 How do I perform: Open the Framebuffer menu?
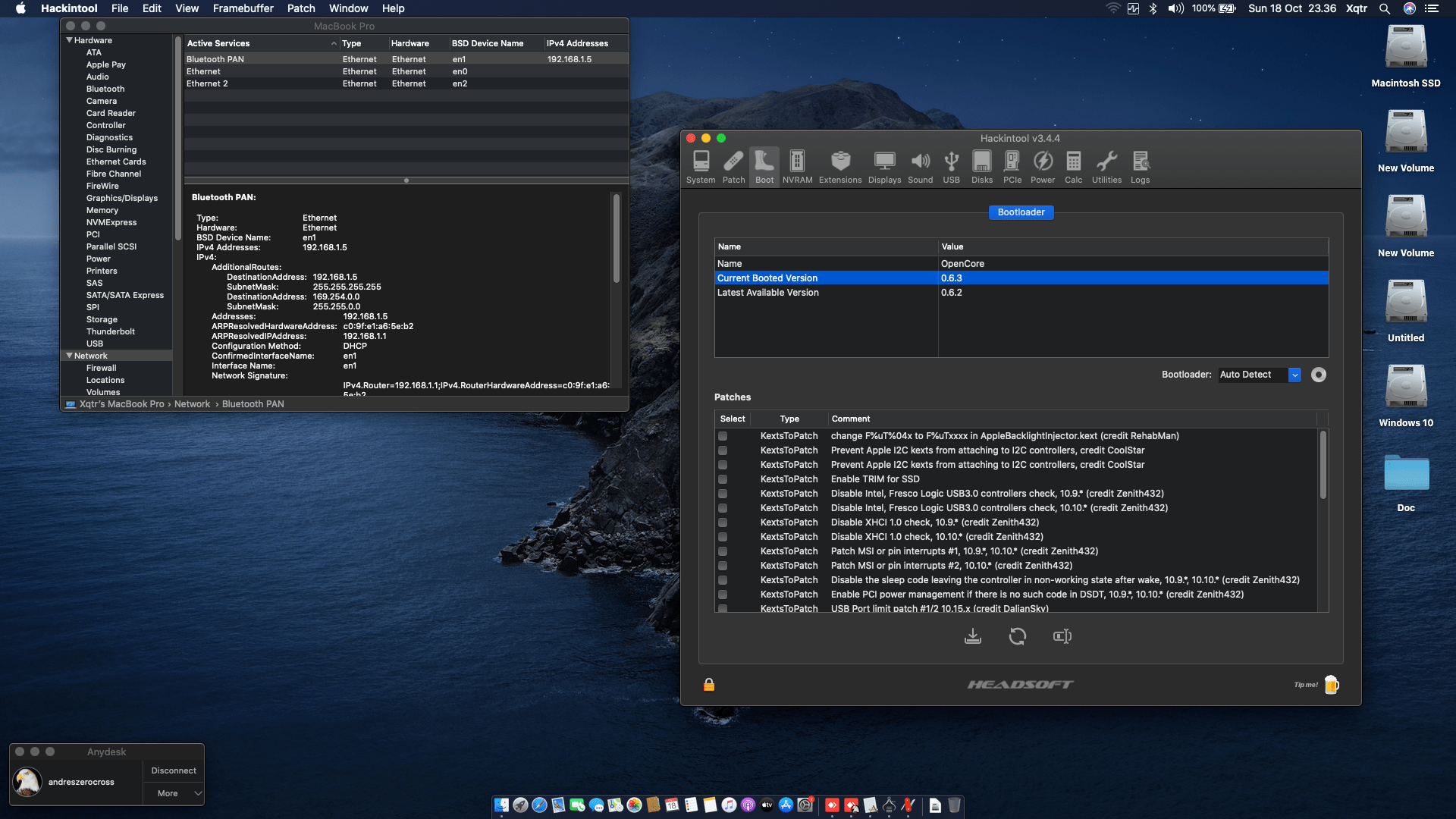pos(243,8)
